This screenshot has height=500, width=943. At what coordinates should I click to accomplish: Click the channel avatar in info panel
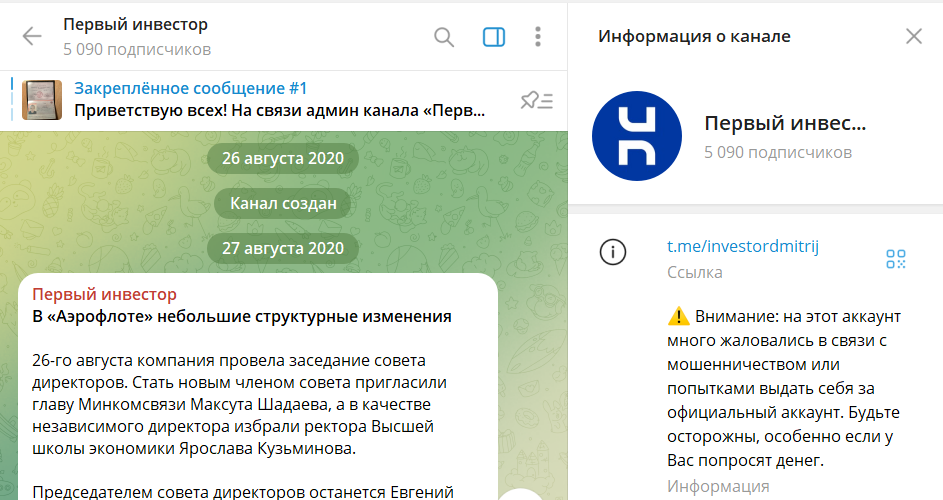click(637, 136)
